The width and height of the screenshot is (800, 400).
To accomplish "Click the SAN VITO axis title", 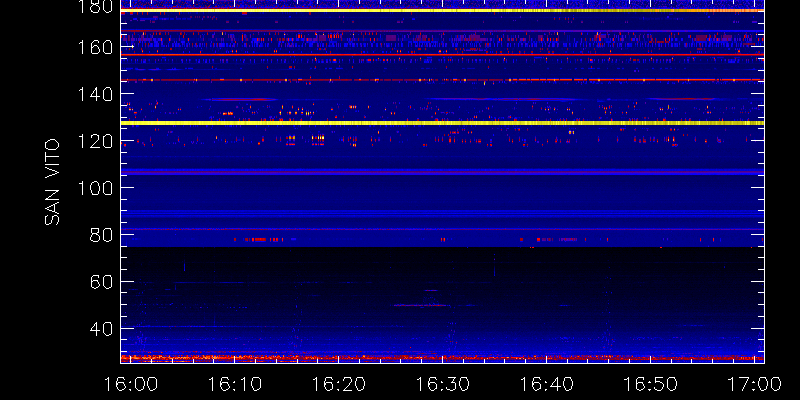I will click(x=52, y=182).
